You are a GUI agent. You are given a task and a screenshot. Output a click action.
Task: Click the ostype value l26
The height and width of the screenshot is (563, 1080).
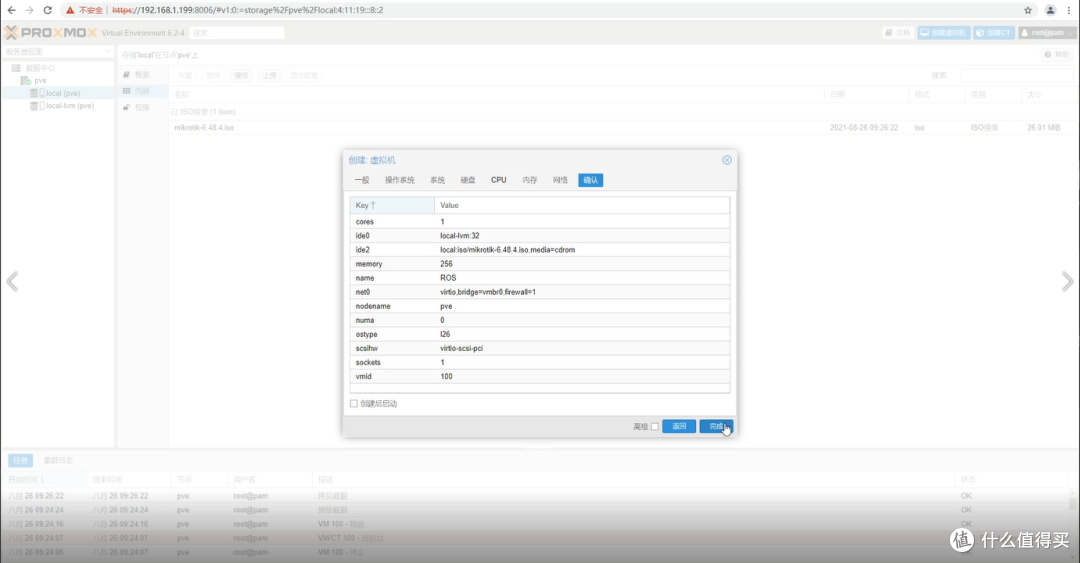[445, 334]
